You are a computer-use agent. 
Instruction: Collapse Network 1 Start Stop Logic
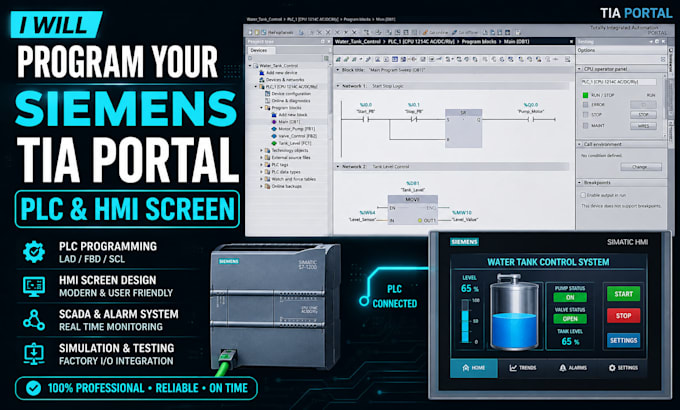pyautogui.click(x=338, y=86)
